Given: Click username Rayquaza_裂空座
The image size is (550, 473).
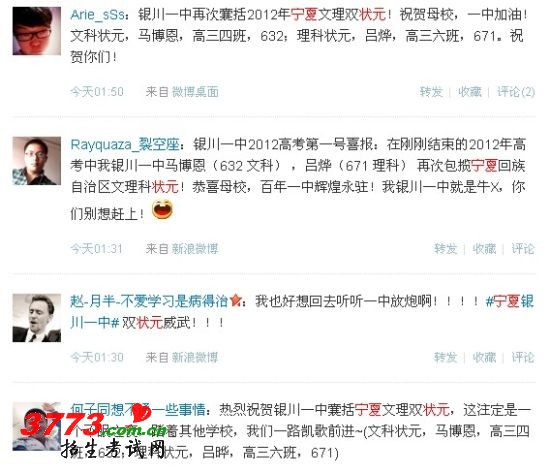Looking at the screenshot, I should point(125,145).
